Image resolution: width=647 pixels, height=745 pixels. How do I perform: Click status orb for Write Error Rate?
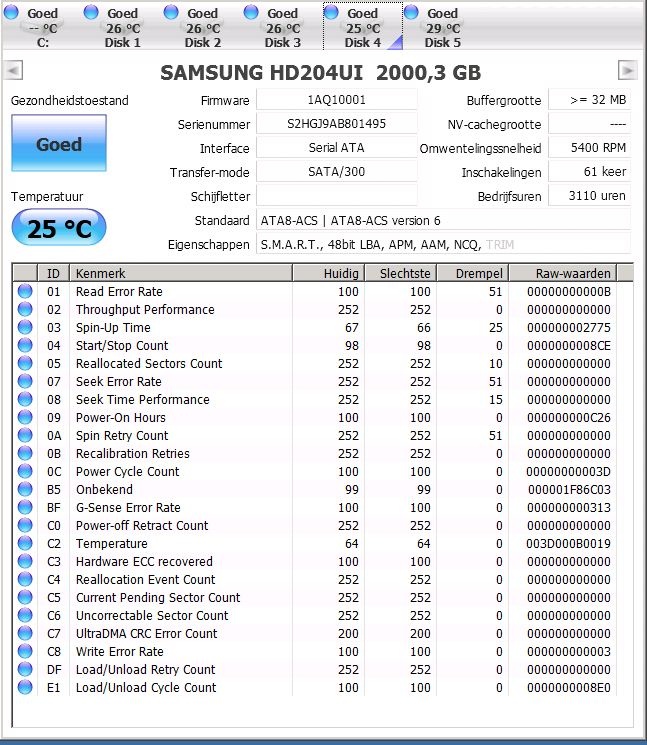tap(25, 651)
